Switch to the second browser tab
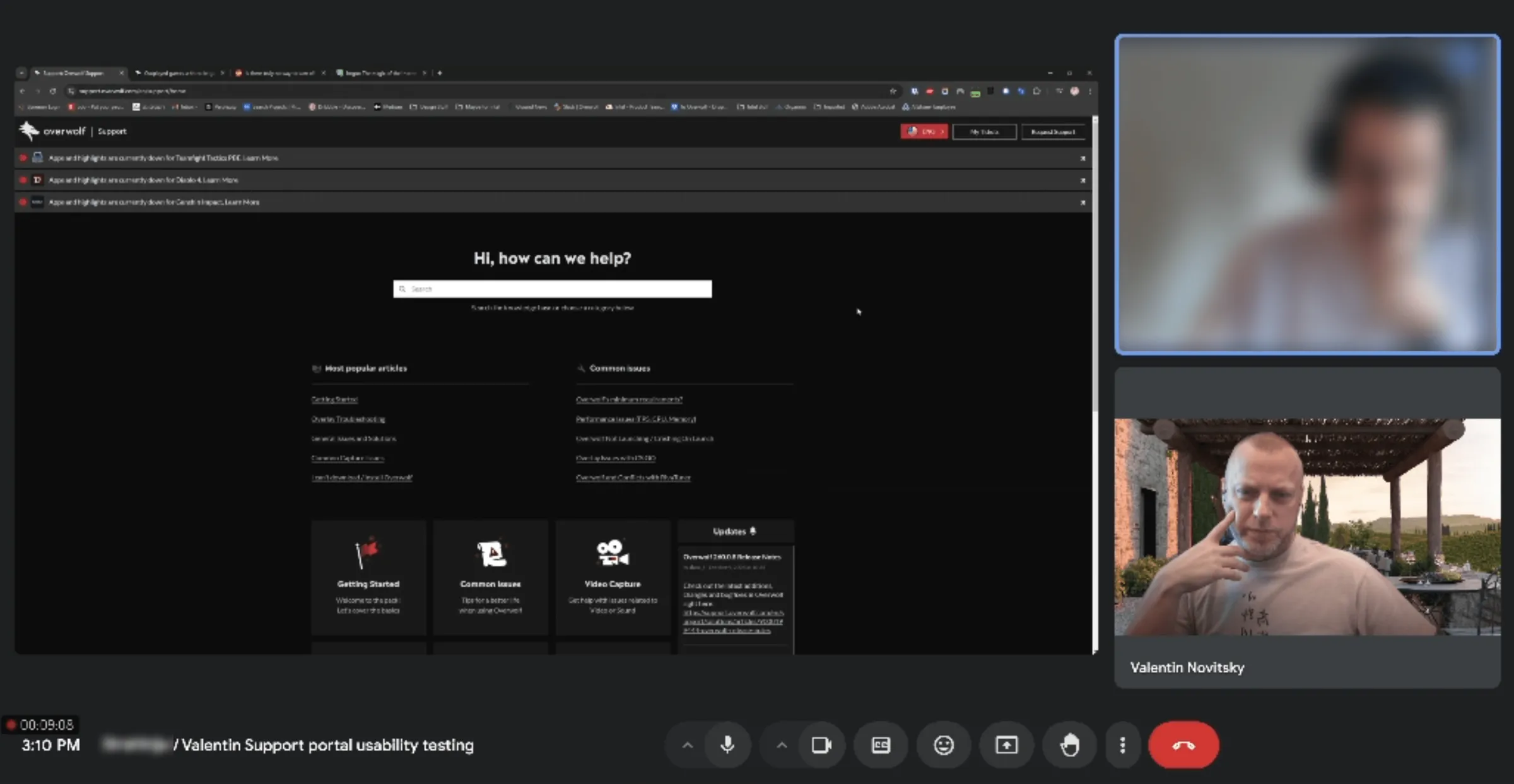Viewport: 1514px width, 784px height. point(179,73)
